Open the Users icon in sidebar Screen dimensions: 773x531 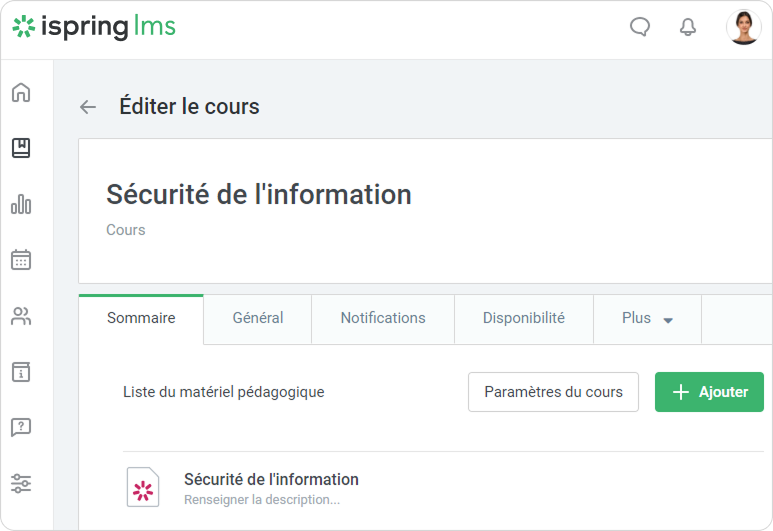click(x=21, y=317)
